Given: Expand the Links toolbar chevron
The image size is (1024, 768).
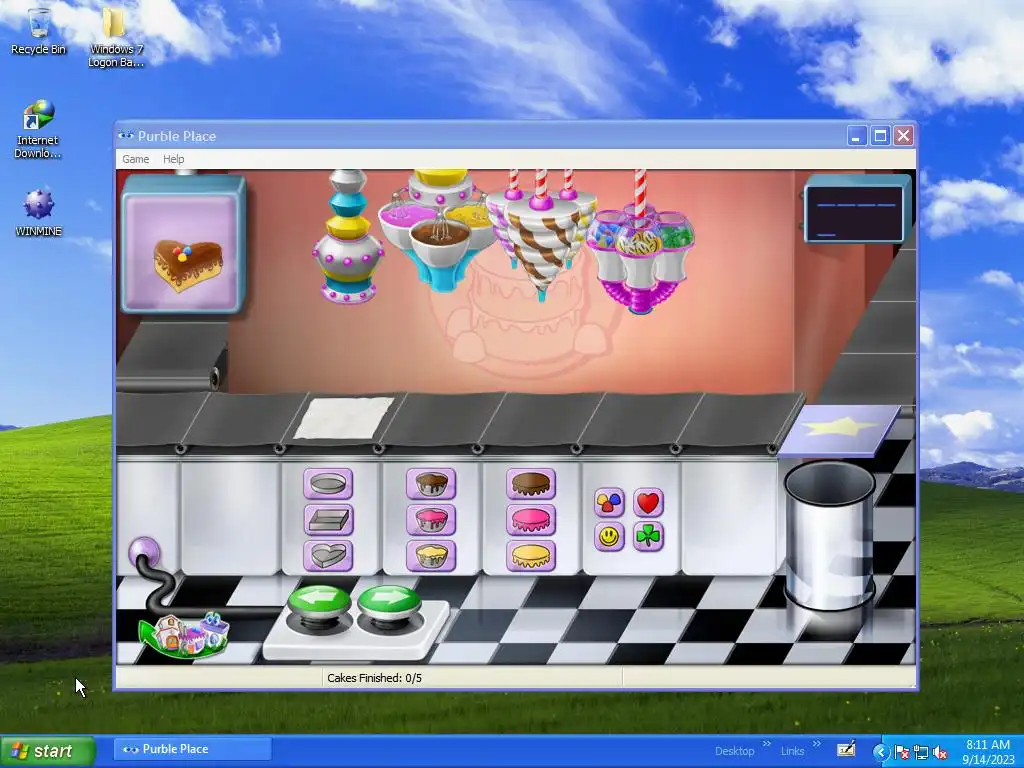Looking at the screenshot, I should pos(816,743).
